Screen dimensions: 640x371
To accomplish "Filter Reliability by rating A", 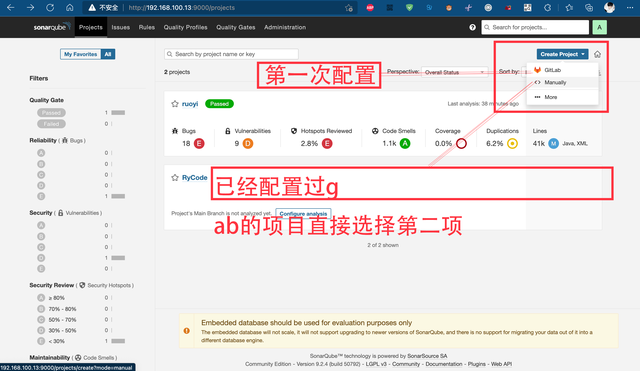I will [x=41, y=153].
